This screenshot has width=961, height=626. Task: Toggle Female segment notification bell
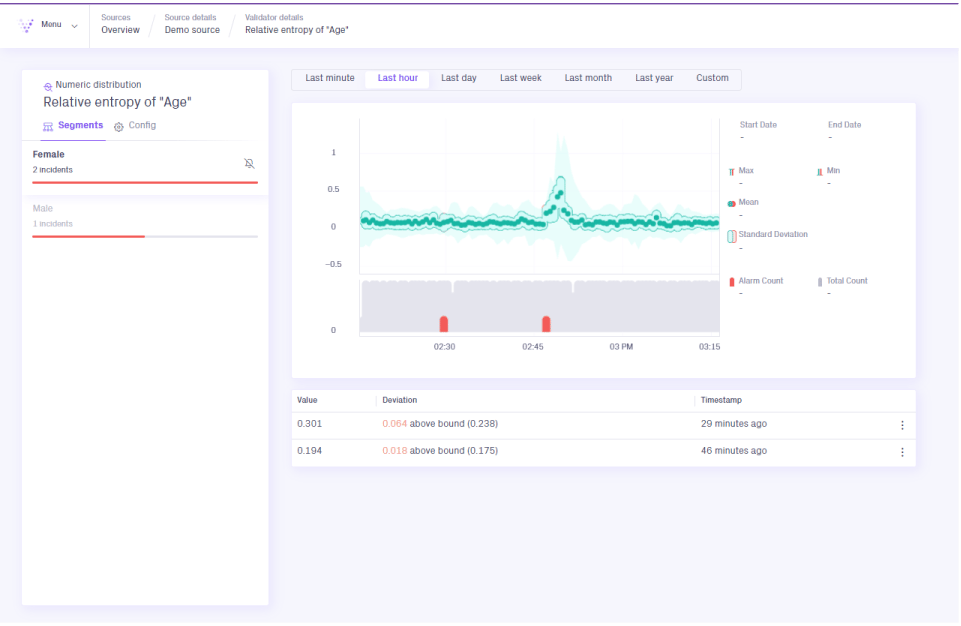(x=249, y=163)
